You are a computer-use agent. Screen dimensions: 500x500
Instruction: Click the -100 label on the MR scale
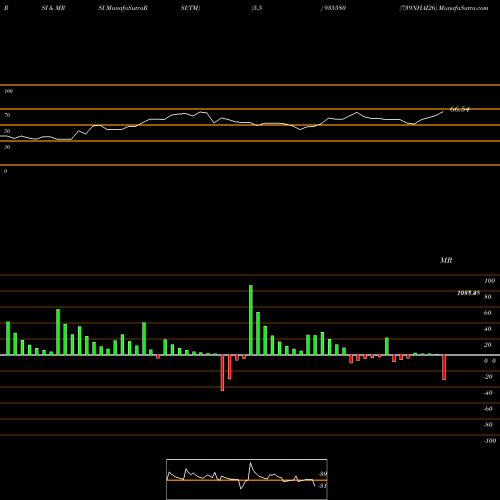[x=489, y=441]
